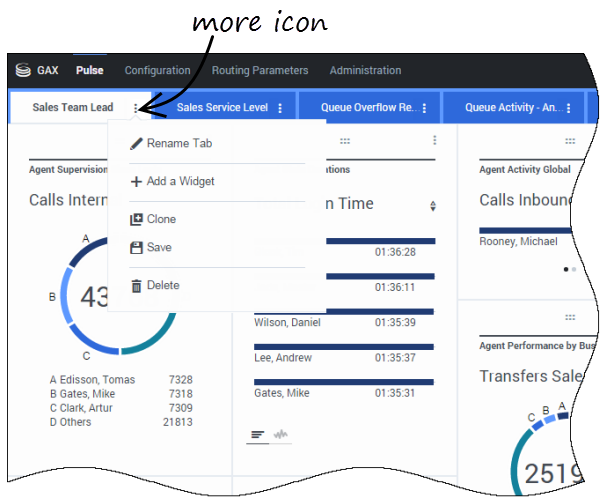The height and width of the screenshot is (504, 606).
Task: Click the Agent Supervision widget title
Action: pyautogui.click(x=68, y=169)
